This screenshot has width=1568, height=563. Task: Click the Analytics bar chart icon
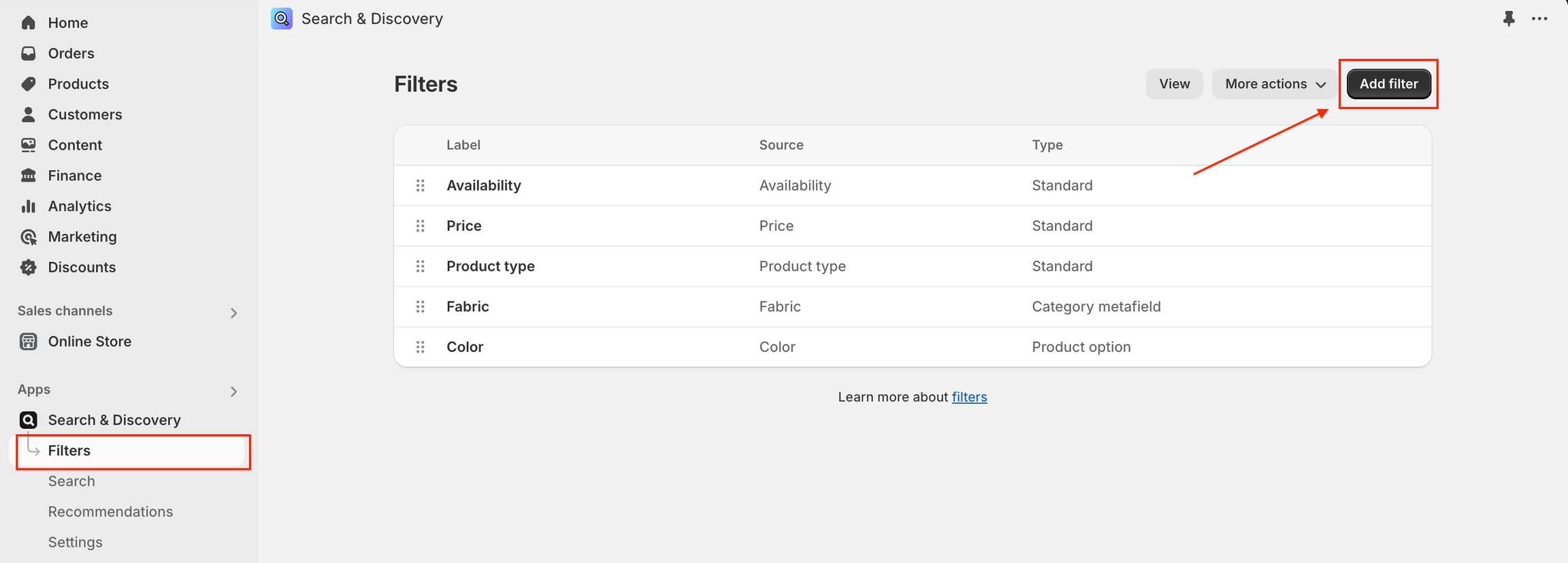pyautogui.click(x=29, y=206)
